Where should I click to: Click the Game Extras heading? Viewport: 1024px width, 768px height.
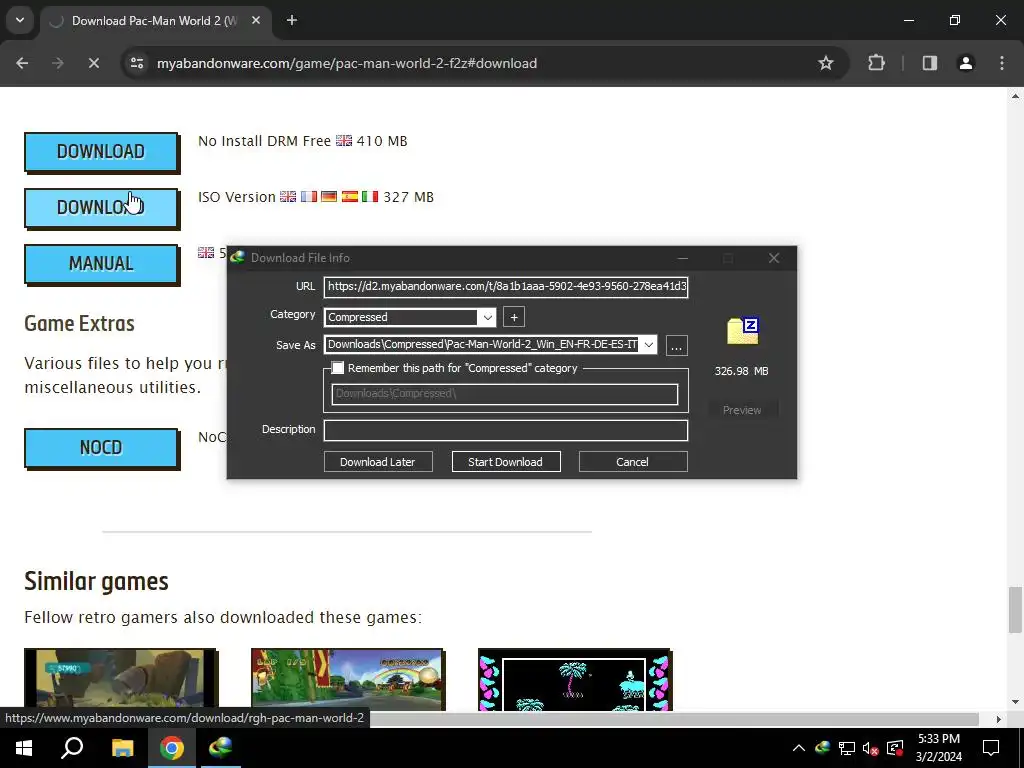[80, 324]
